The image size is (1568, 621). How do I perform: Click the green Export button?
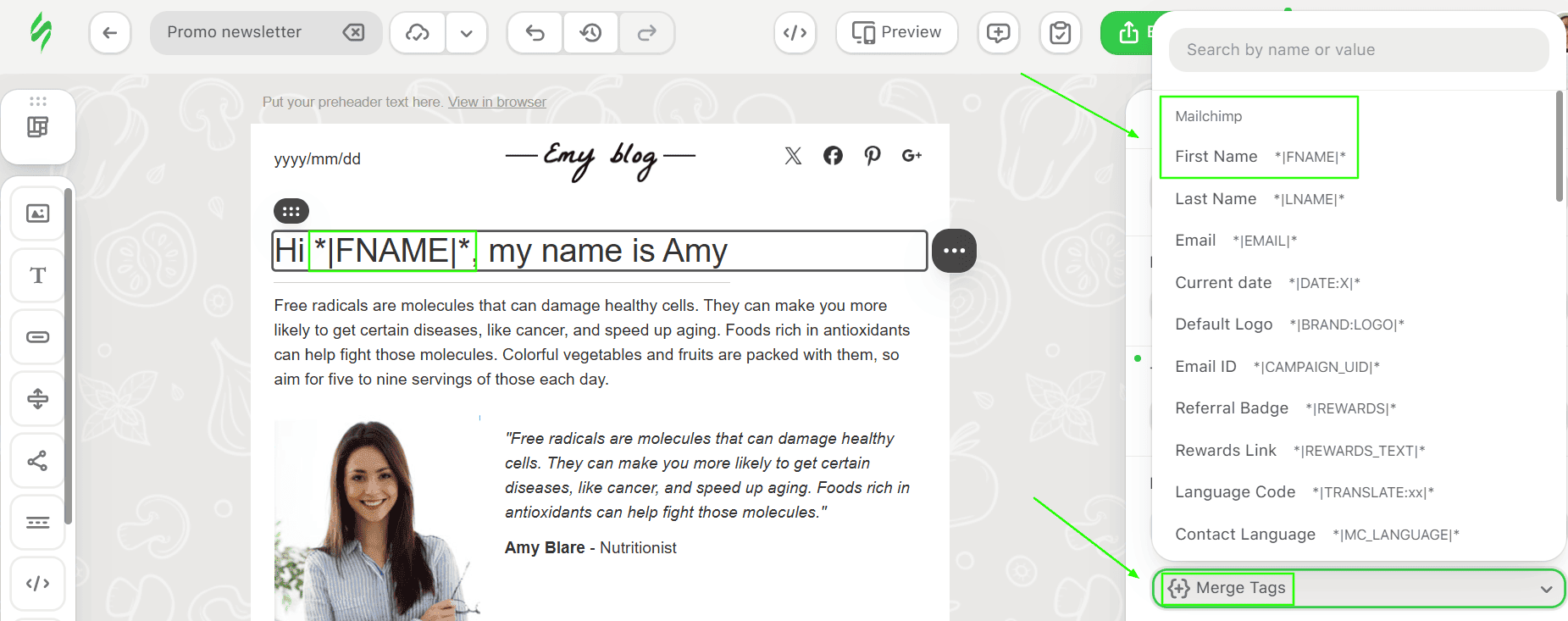1127,33
